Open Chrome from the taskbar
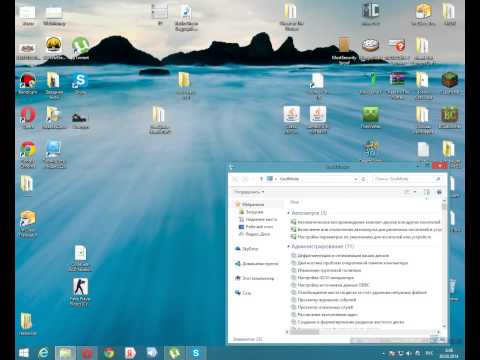This screenshot has width=480, height=360. point(109,353)
